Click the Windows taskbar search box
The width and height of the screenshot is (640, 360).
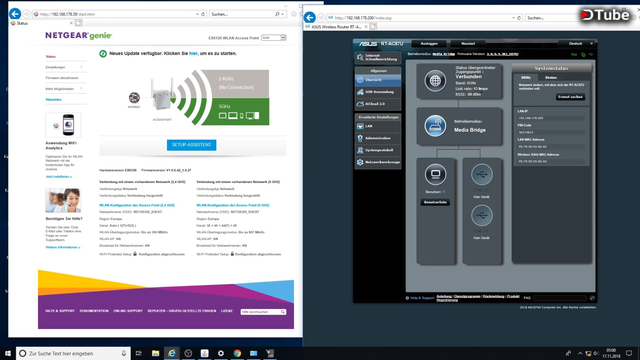click(73, 353)
